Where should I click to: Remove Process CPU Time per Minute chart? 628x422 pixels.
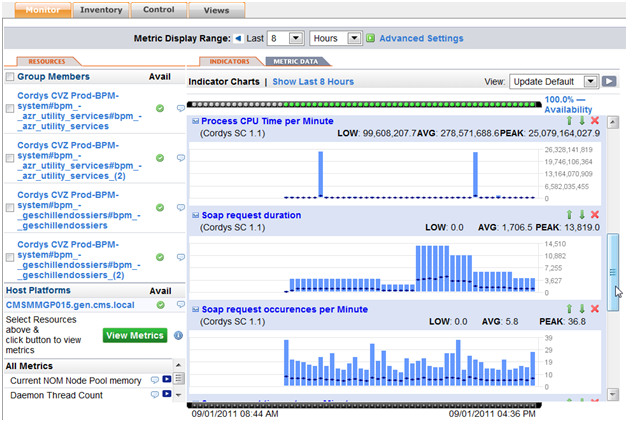pyautogui.click(x=595, y=121)
